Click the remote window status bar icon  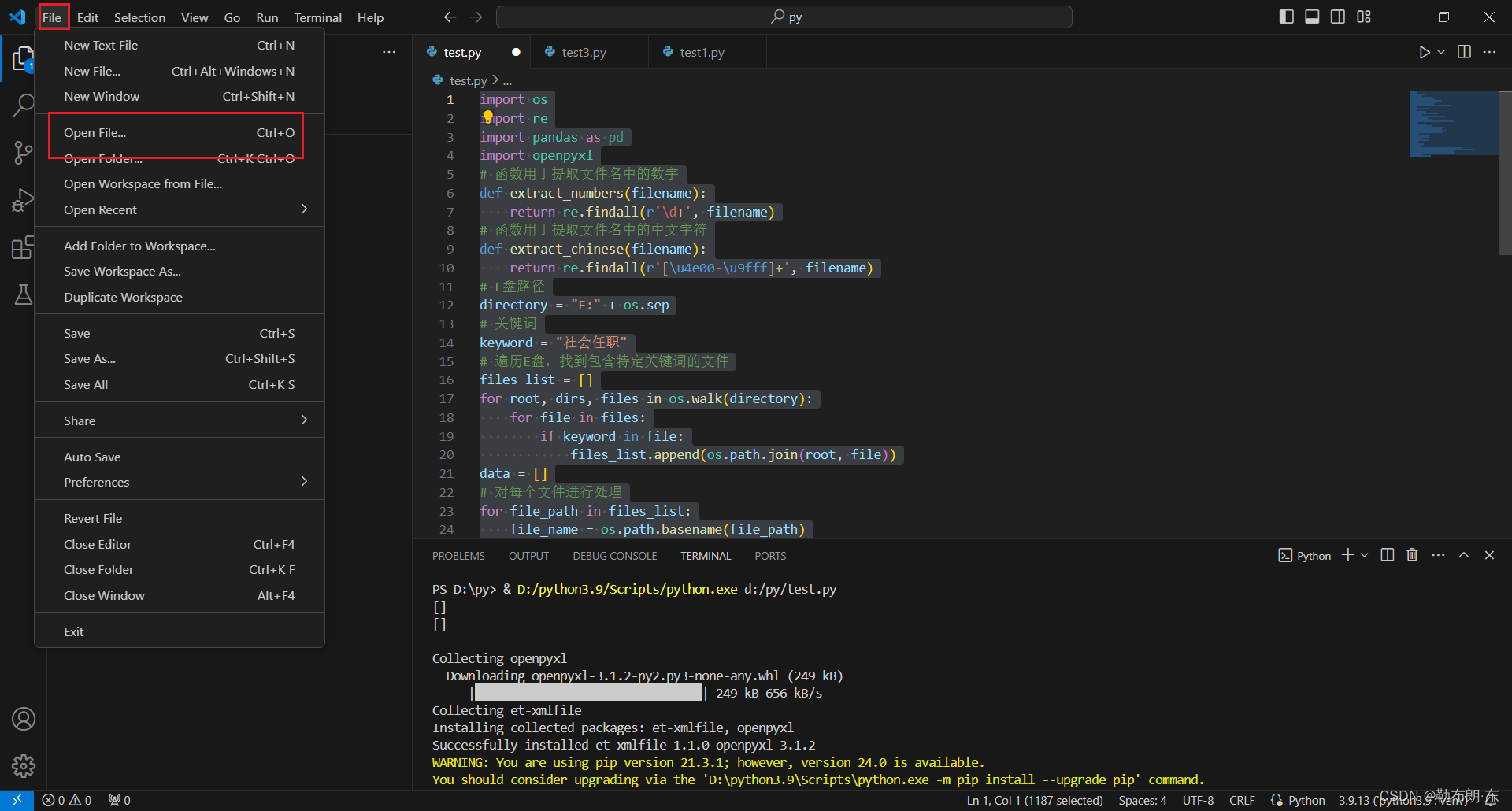click(17, 800)
